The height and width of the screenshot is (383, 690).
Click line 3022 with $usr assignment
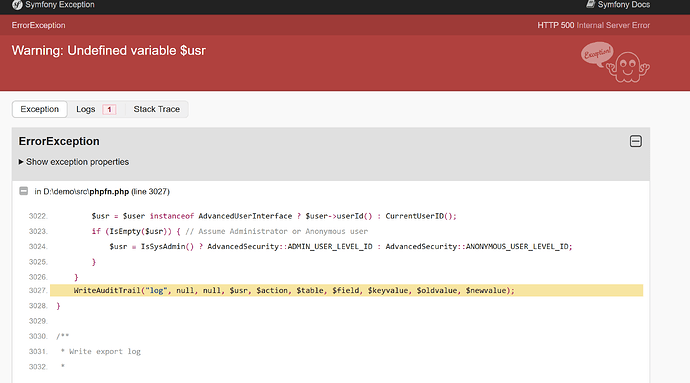pyautogui.click(x=274, y=216)
